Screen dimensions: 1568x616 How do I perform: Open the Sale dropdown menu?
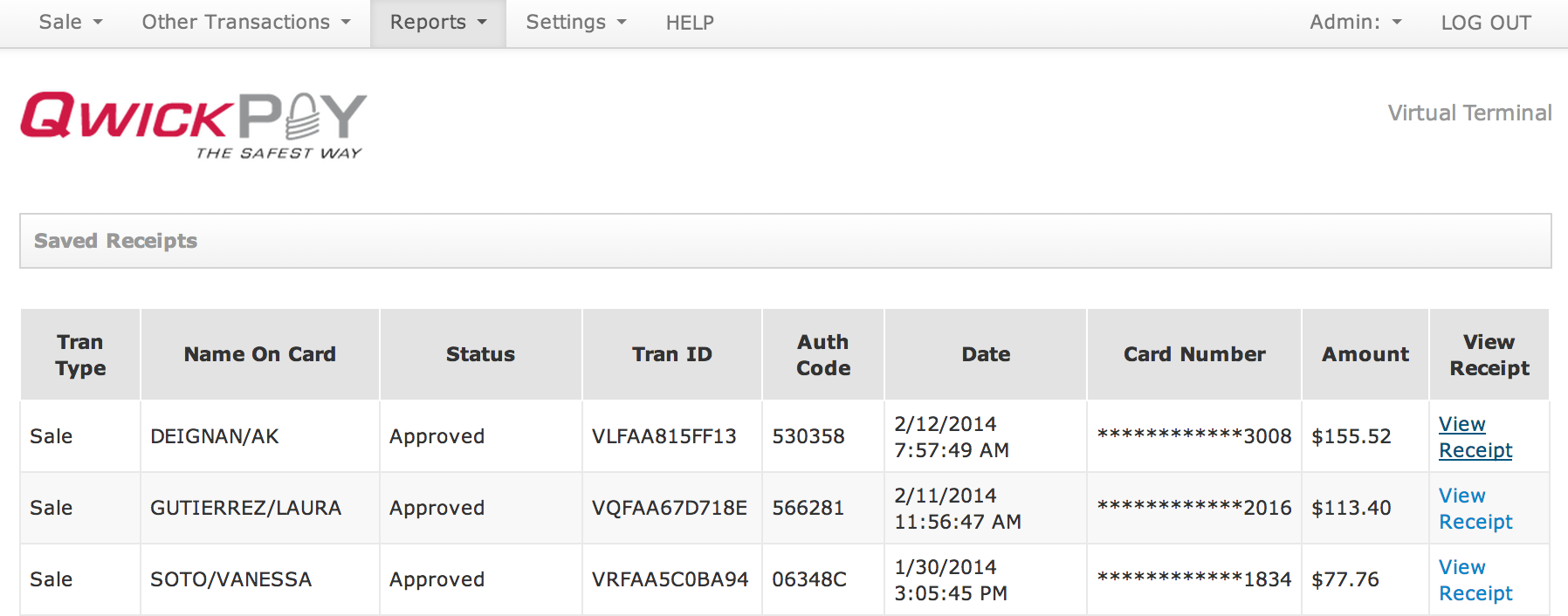[x=70, y=23]
